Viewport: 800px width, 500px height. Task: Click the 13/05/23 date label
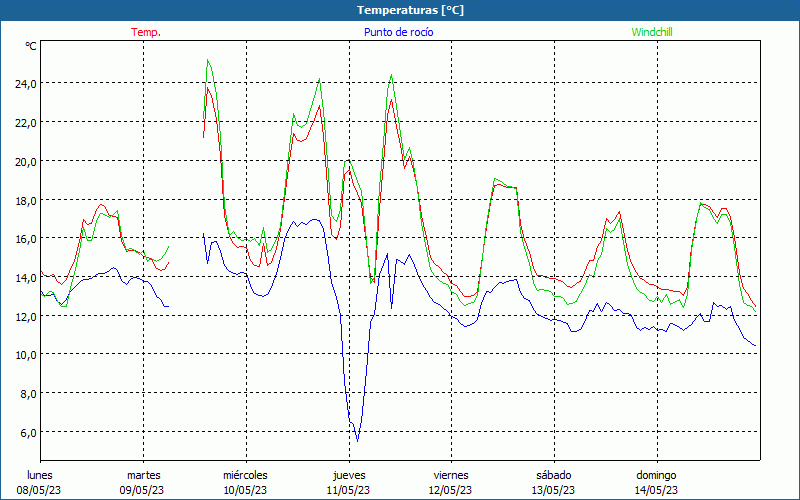554,490
